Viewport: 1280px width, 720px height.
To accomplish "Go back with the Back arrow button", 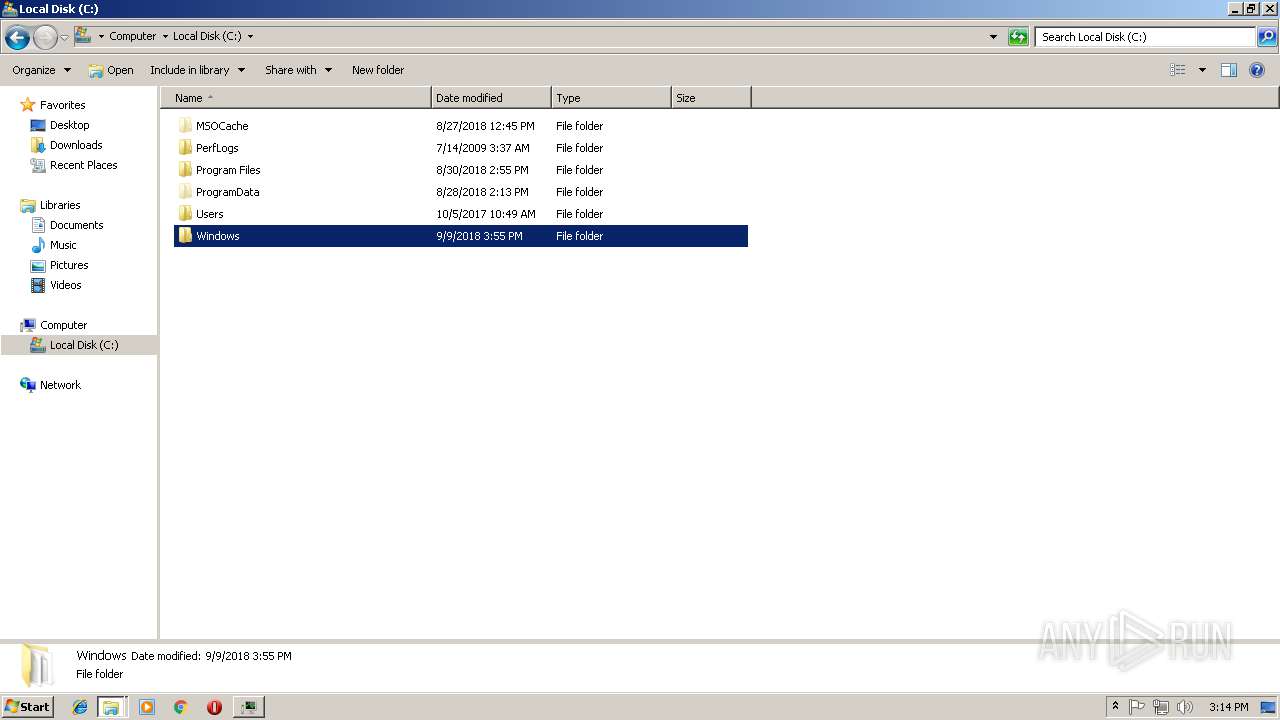I will pos(17,38).
